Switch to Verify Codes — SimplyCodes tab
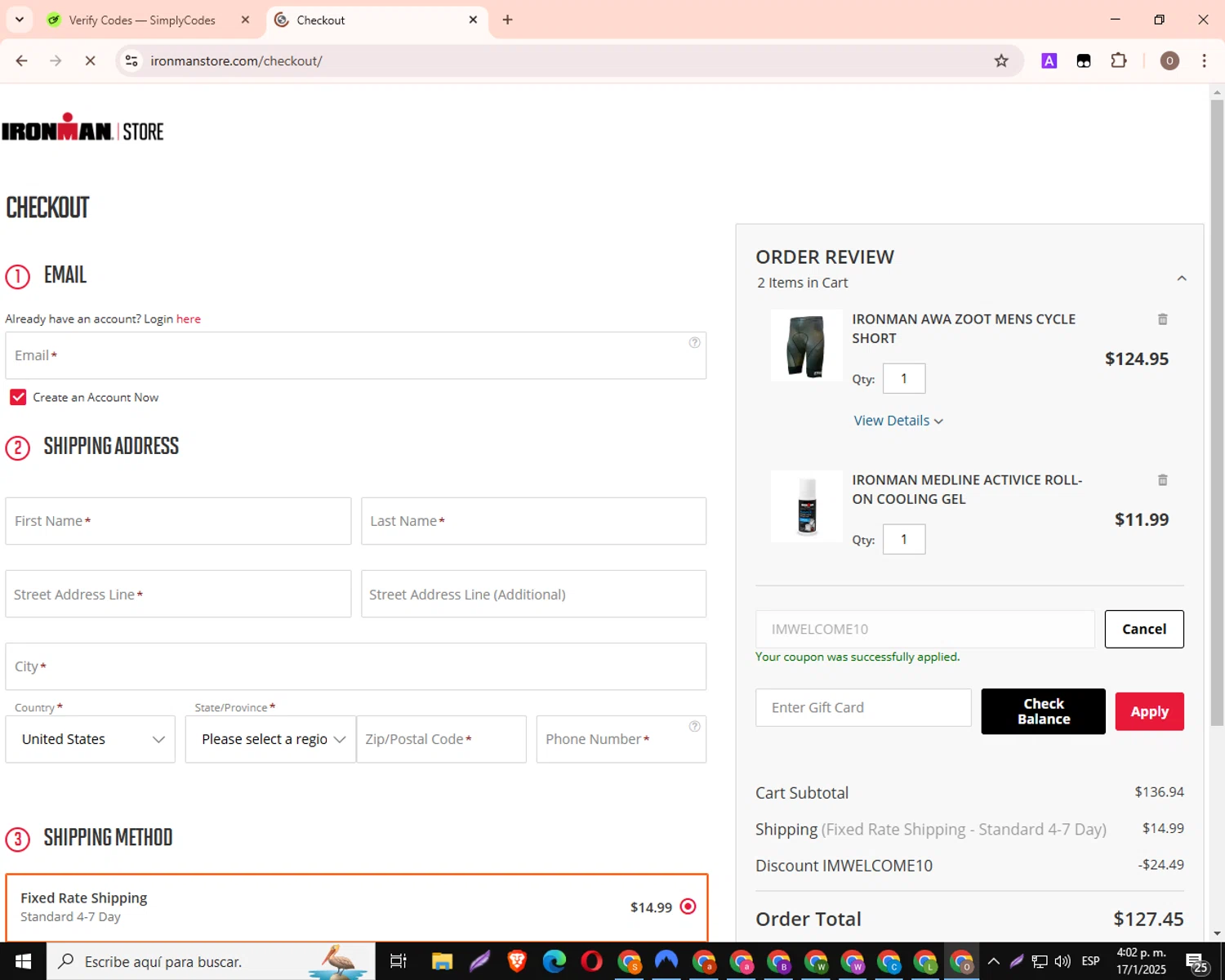 click(x=143, y=20)
